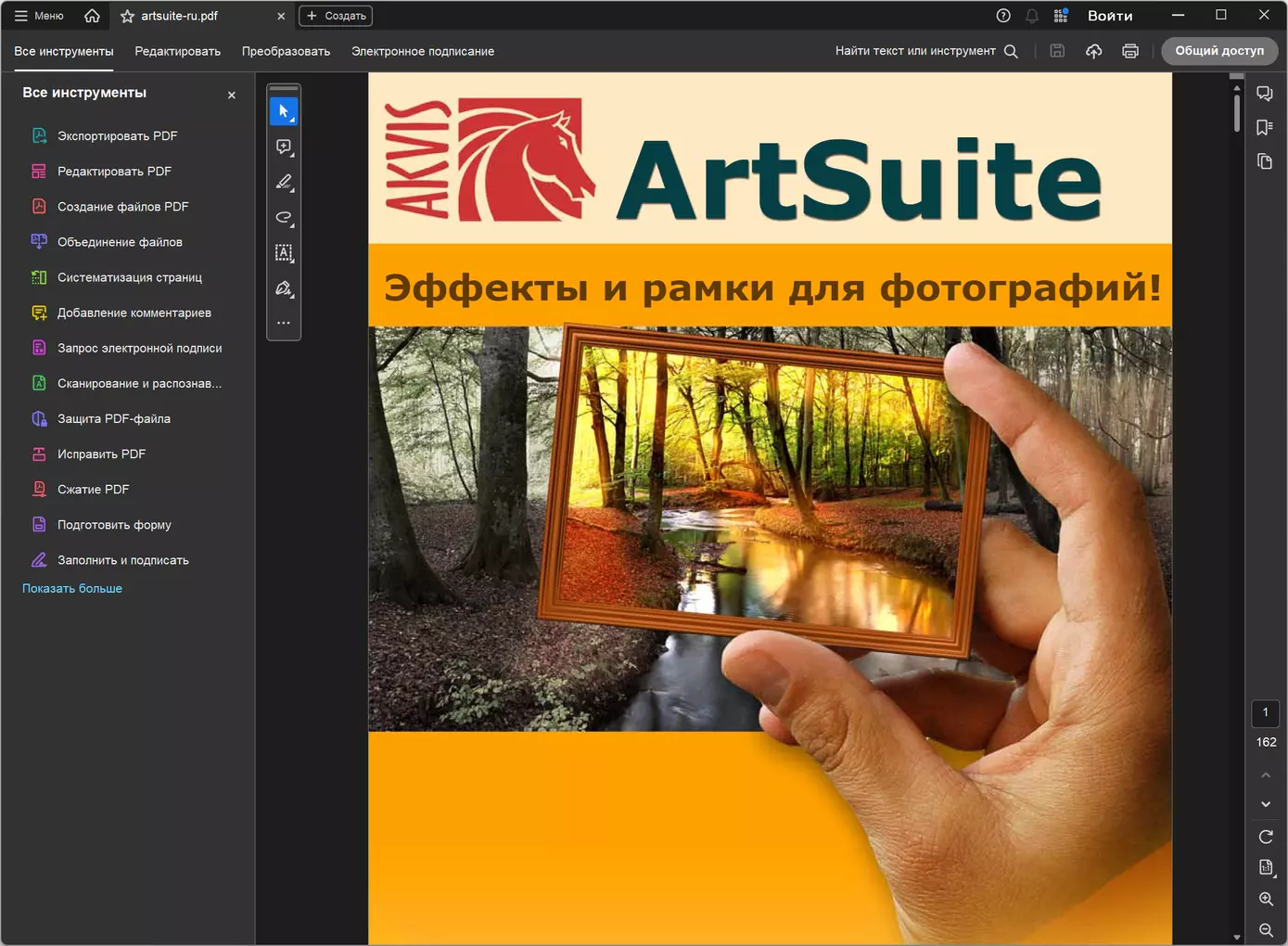Click the Показать больше link
Viewport: 1288px width, 946px height.
click(x=72, y=588)
